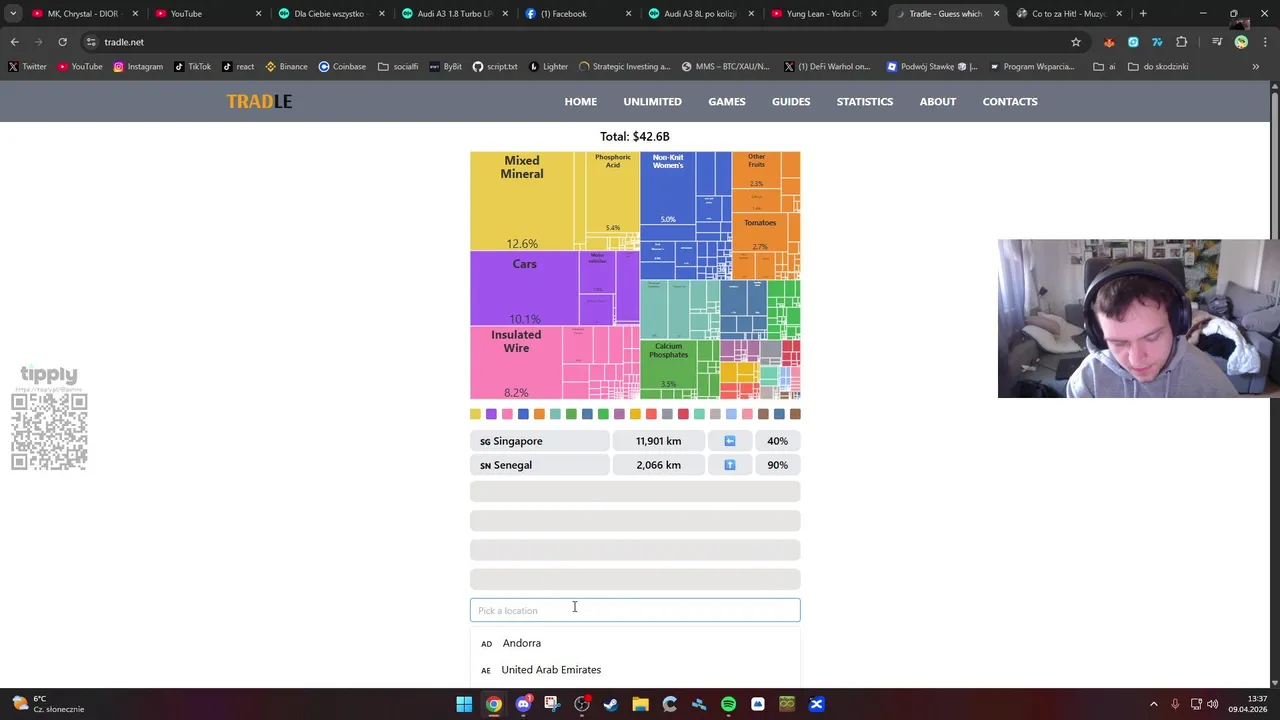Show hidden bookmarks with the chevron
The image size is (1280, 720).
1255,67
